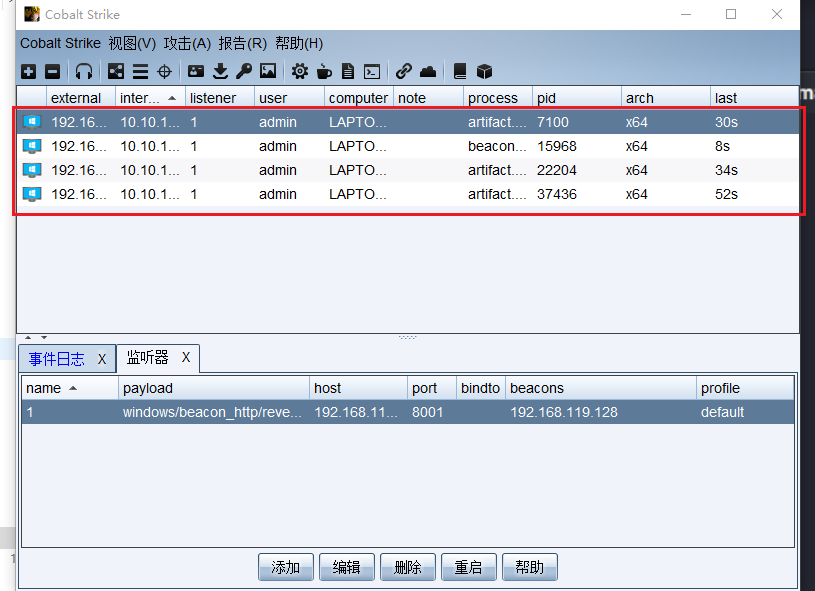Open the Cobalt Strike menu

click(x=60, y=43)
